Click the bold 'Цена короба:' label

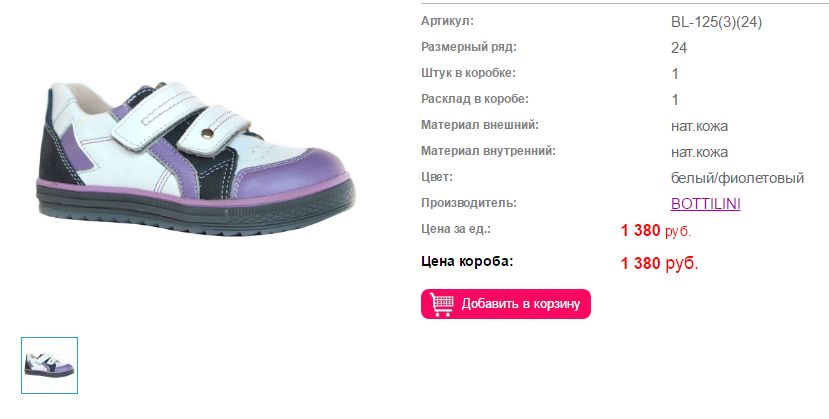[467, 261]
